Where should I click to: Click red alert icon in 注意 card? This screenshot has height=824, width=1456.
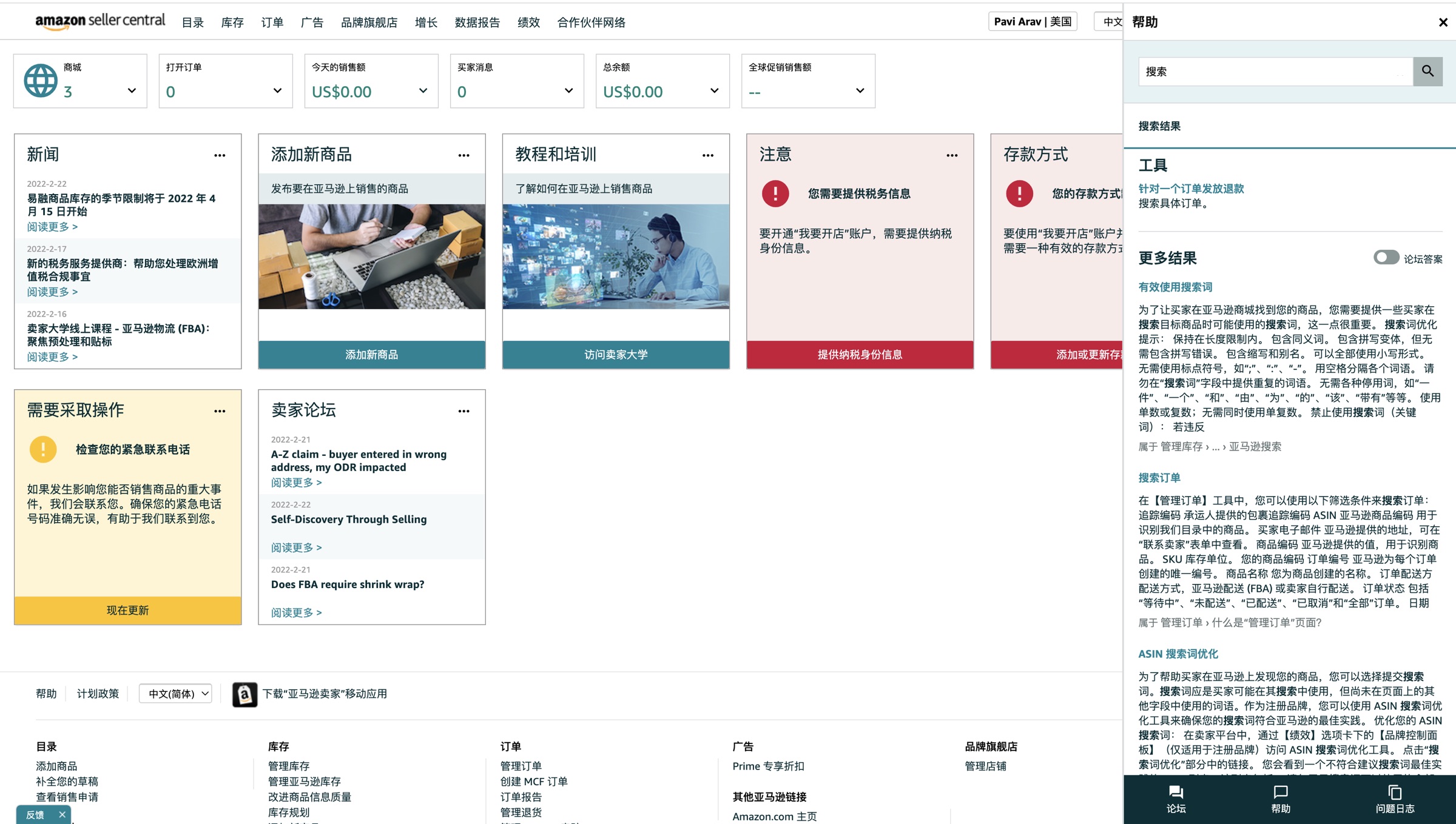(775, 194)
